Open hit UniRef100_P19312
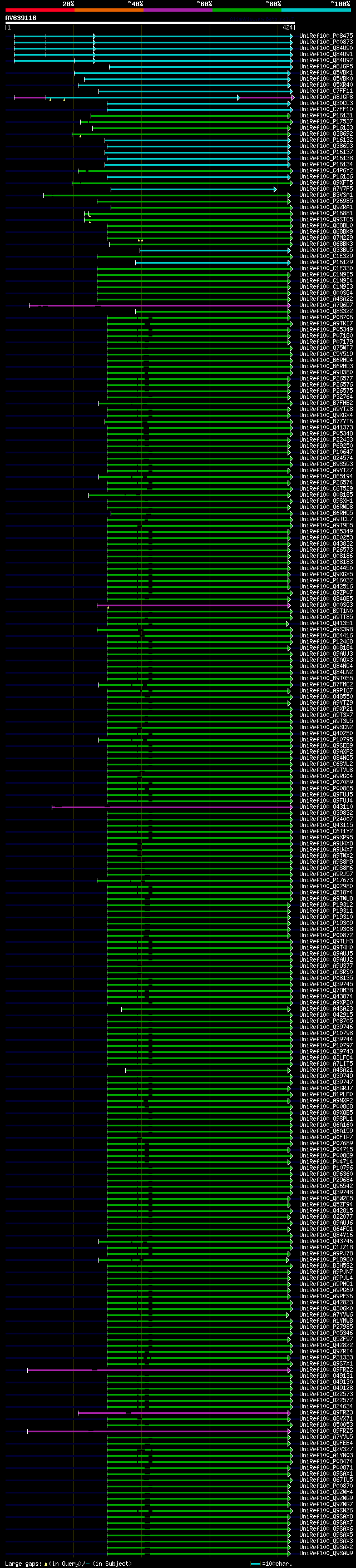The height and width of the screenshot is (1568, 356). 326,904
